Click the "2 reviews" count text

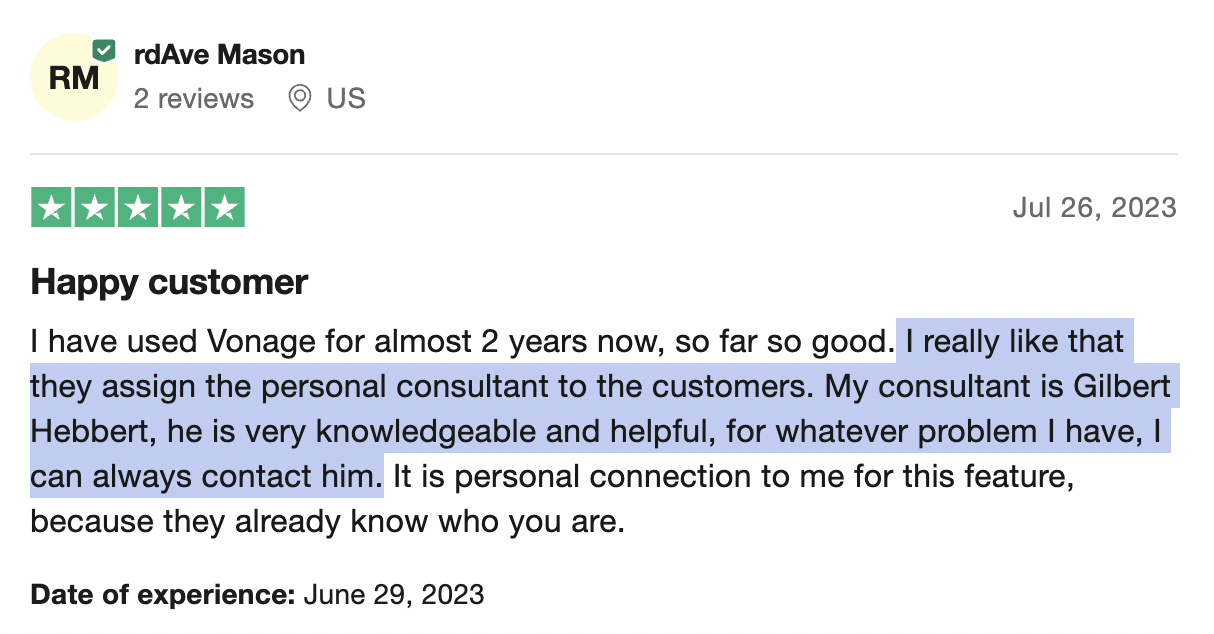(194, 99)
